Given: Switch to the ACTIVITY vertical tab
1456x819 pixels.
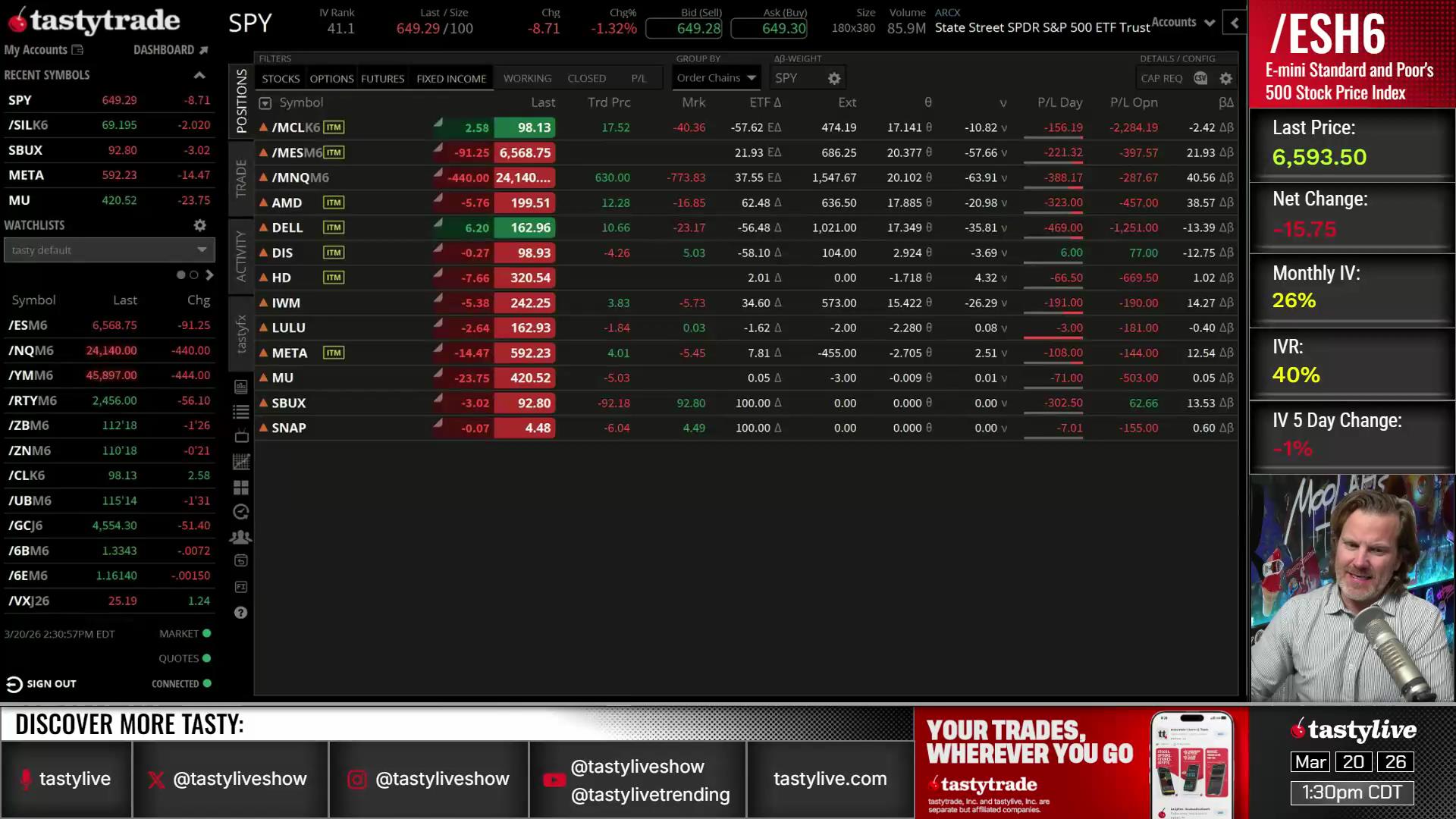Looking at the screenshot, I should tap(241, 256).
